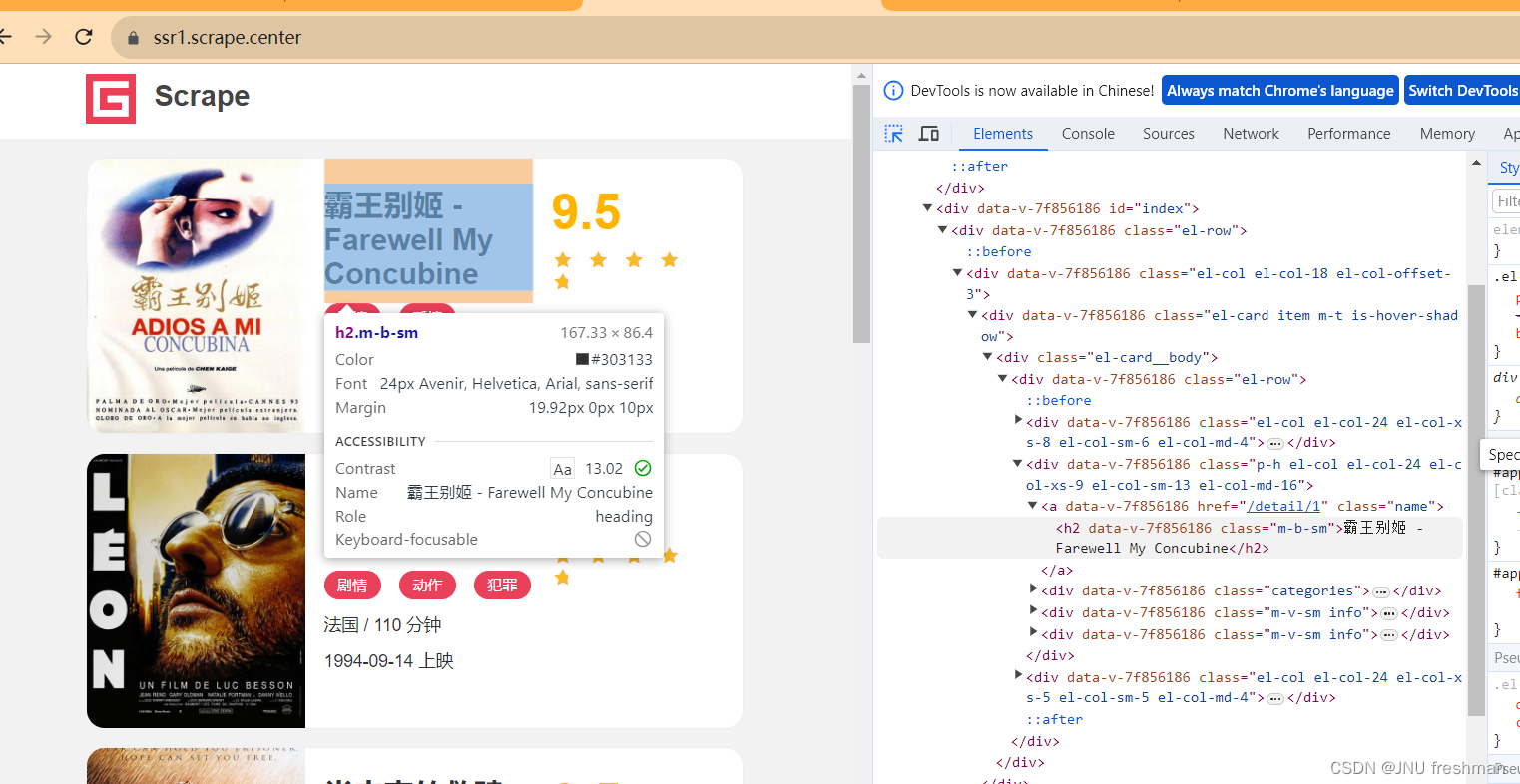Click the 犯罪 category tag
Viewport: 1520px width, 784px height.
point(502,586)
